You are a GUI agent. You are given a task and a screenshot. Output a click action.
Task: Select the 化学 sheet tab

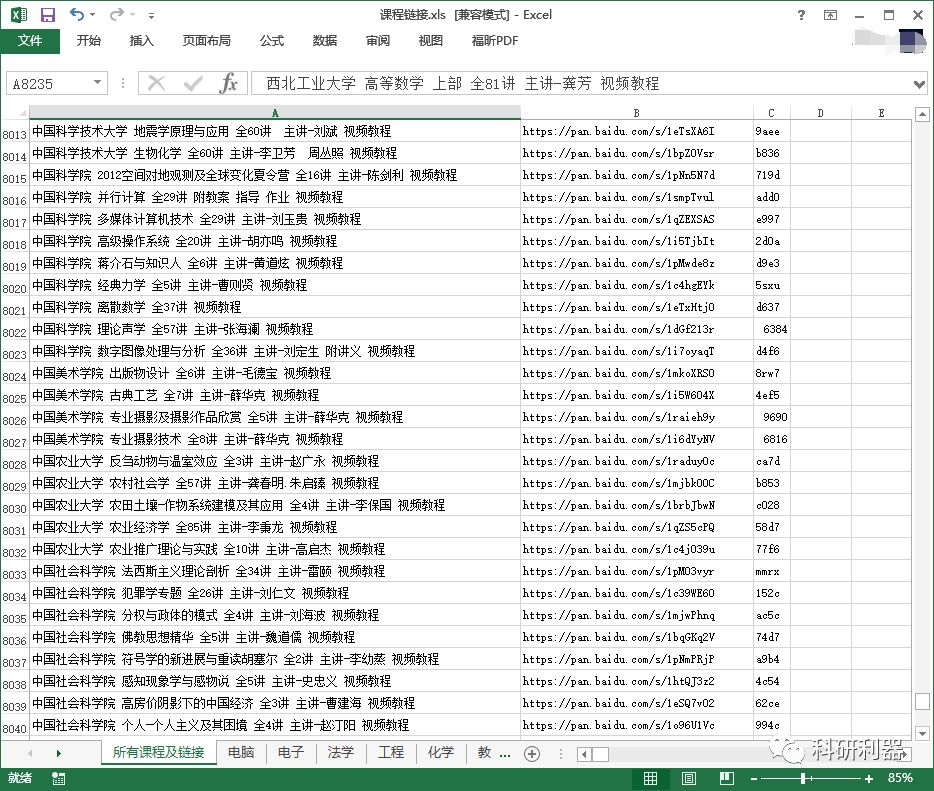point(441,752)
